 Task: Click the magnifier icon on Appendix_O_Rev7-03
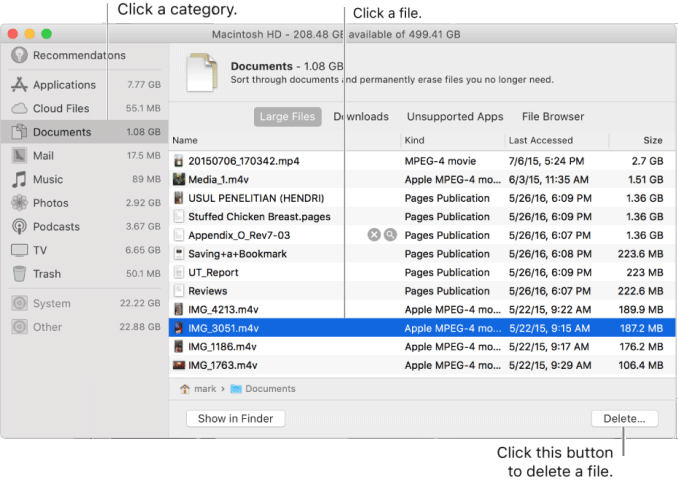[x=390, y=235]
